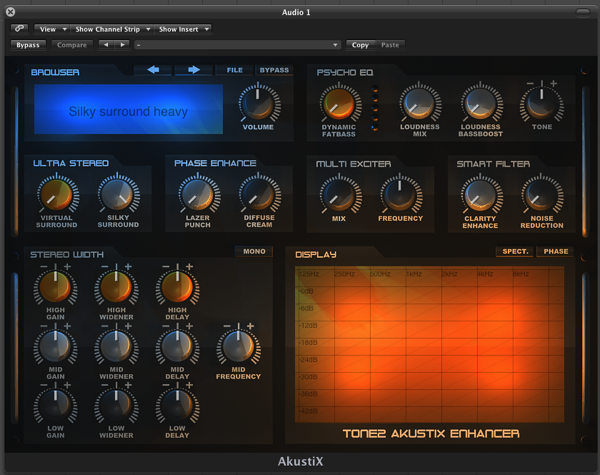Click the link chain icon in the header

click(19, 29)
